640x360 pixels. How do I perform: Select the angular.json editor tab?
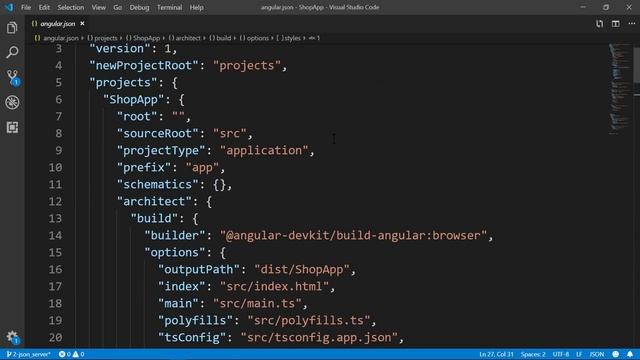[x=58, y=24]
